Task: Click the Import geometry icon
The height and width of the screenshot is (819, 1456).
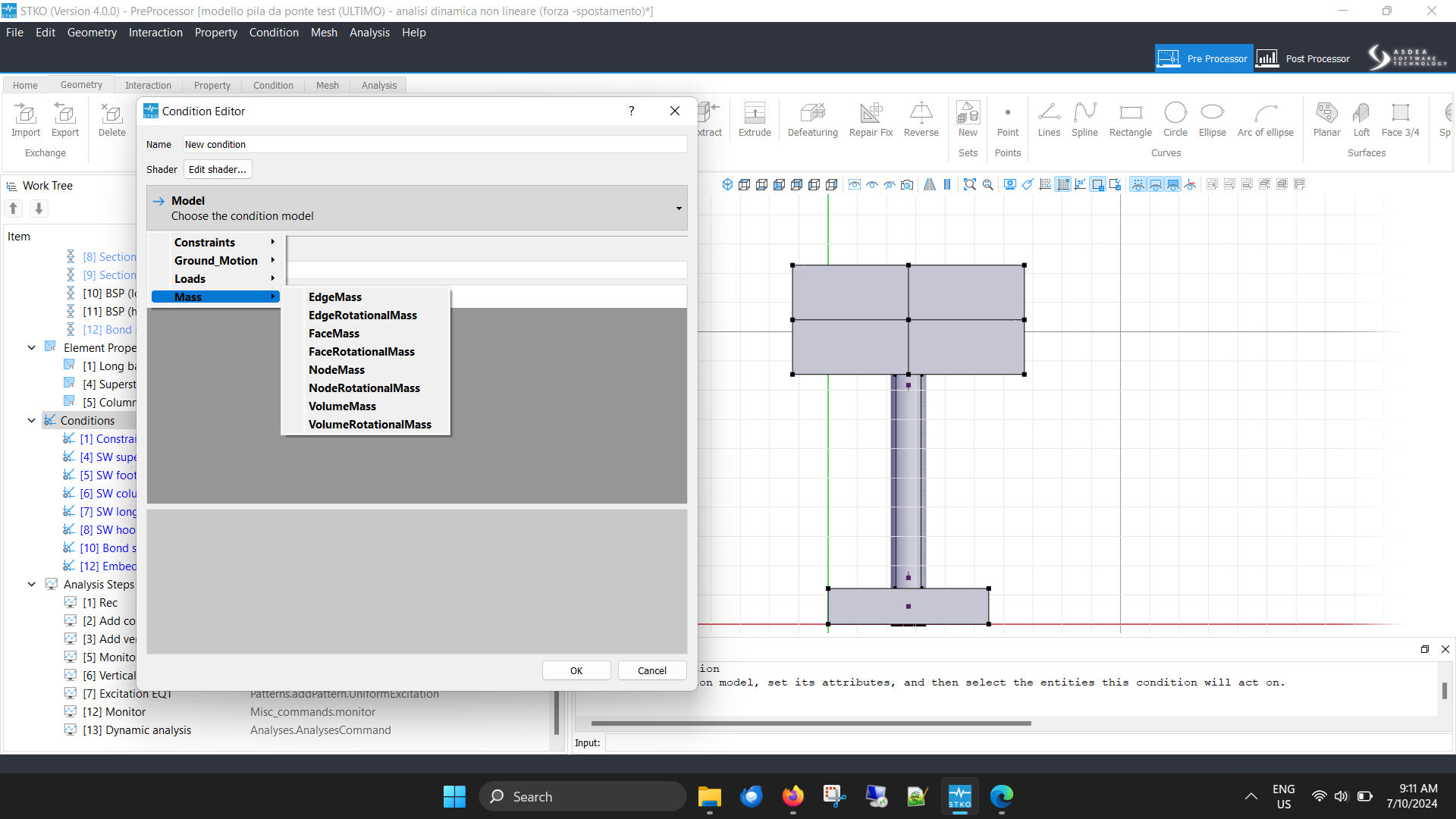Action: pyautogui.click(x=25, y=120)
